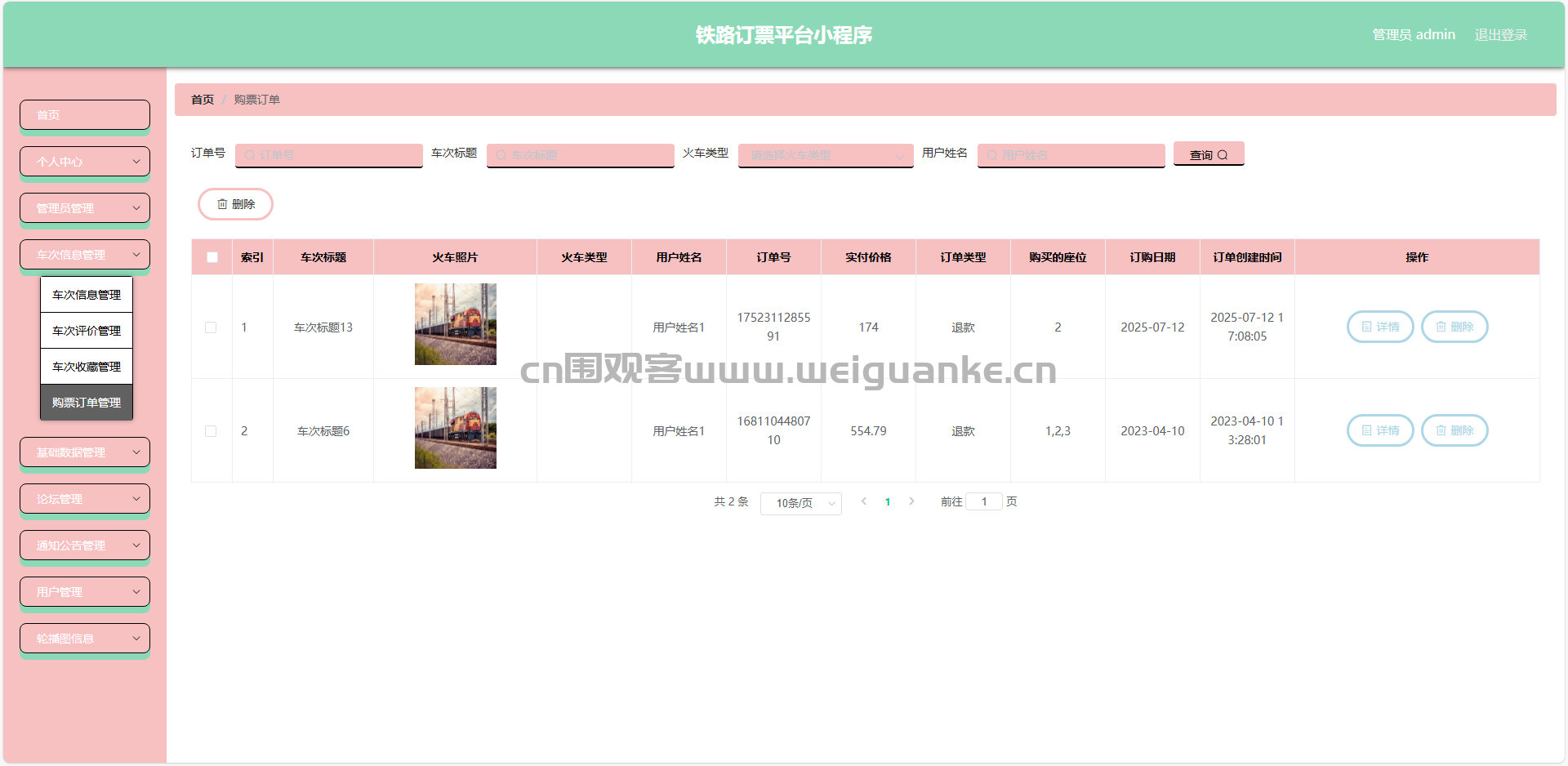The height and width of the screenshot is (766, 1568).
Task: Open 购票订单管理 submenu item
Action: point(87,403)
